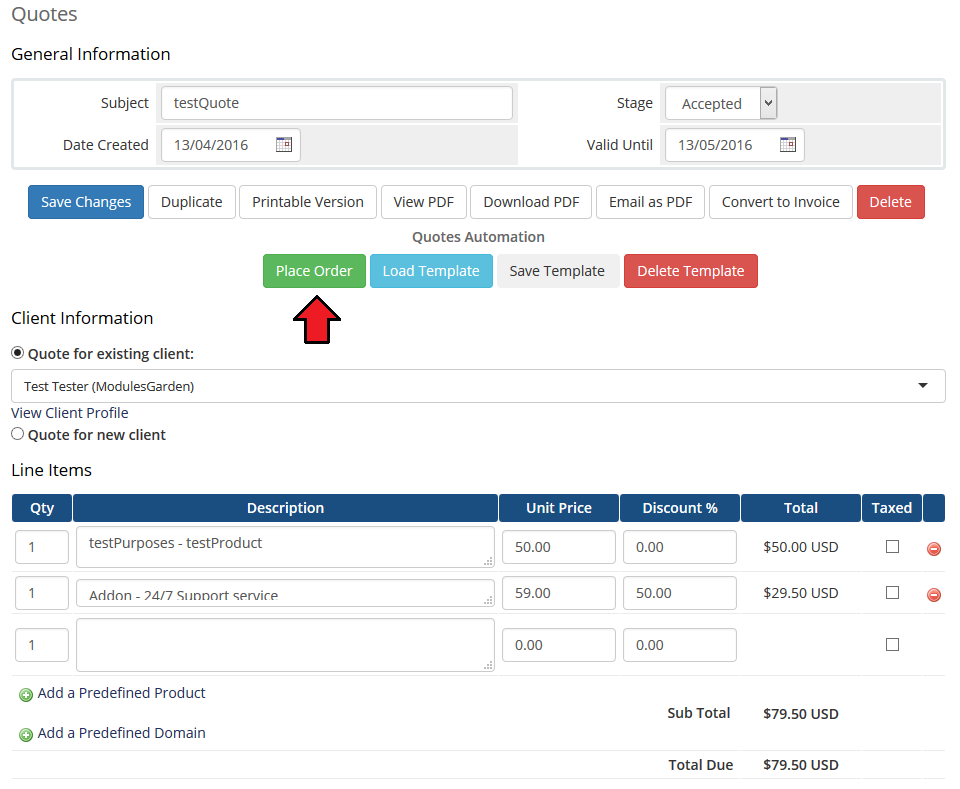Image resolution: width=960 pixels, height=789 pixels.
Task: Click Load Template button
Action: tap(431, 271)
